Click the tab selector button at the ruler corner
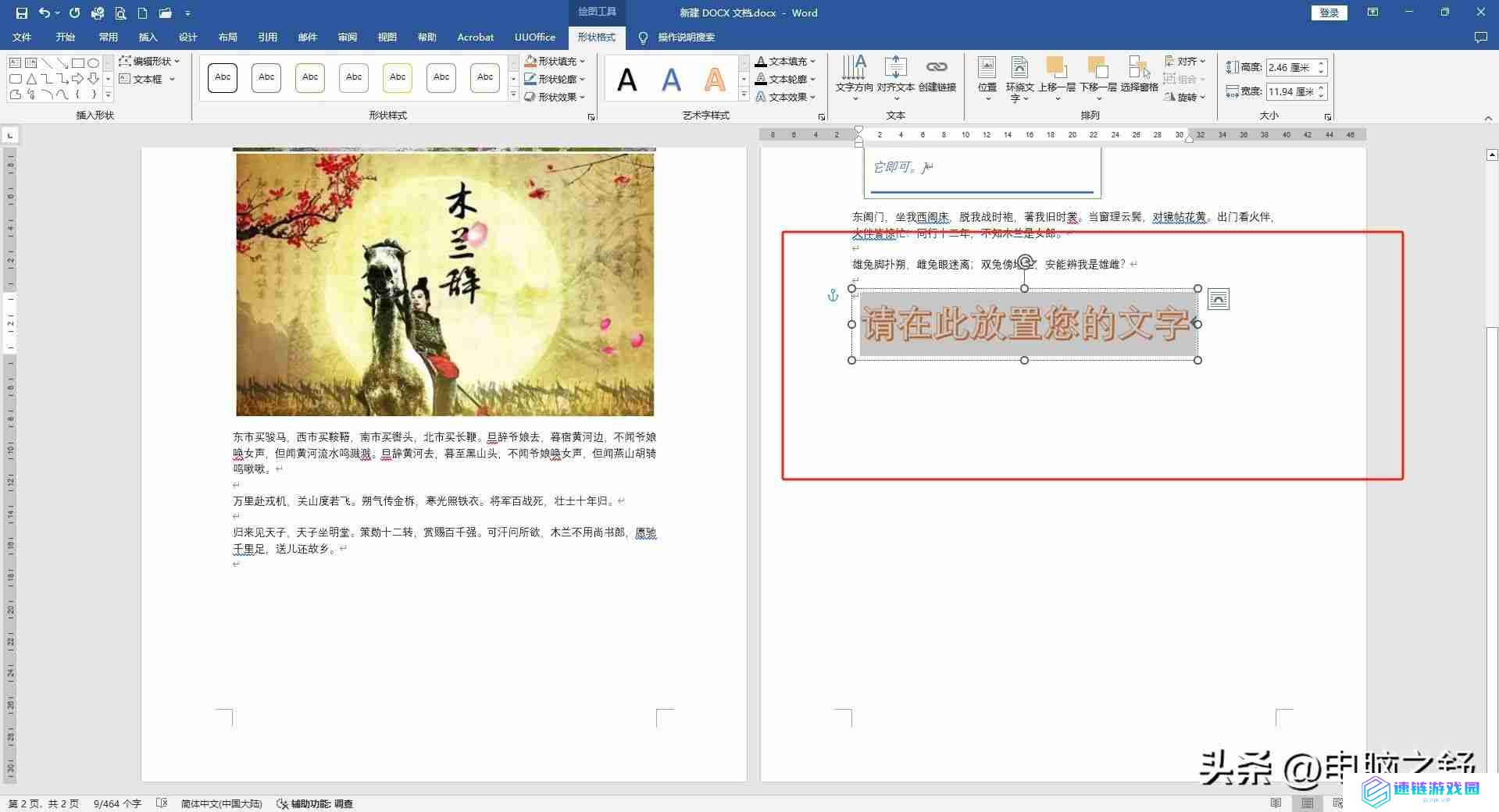This screenshot has width=1499, height=812. [10, 135]
